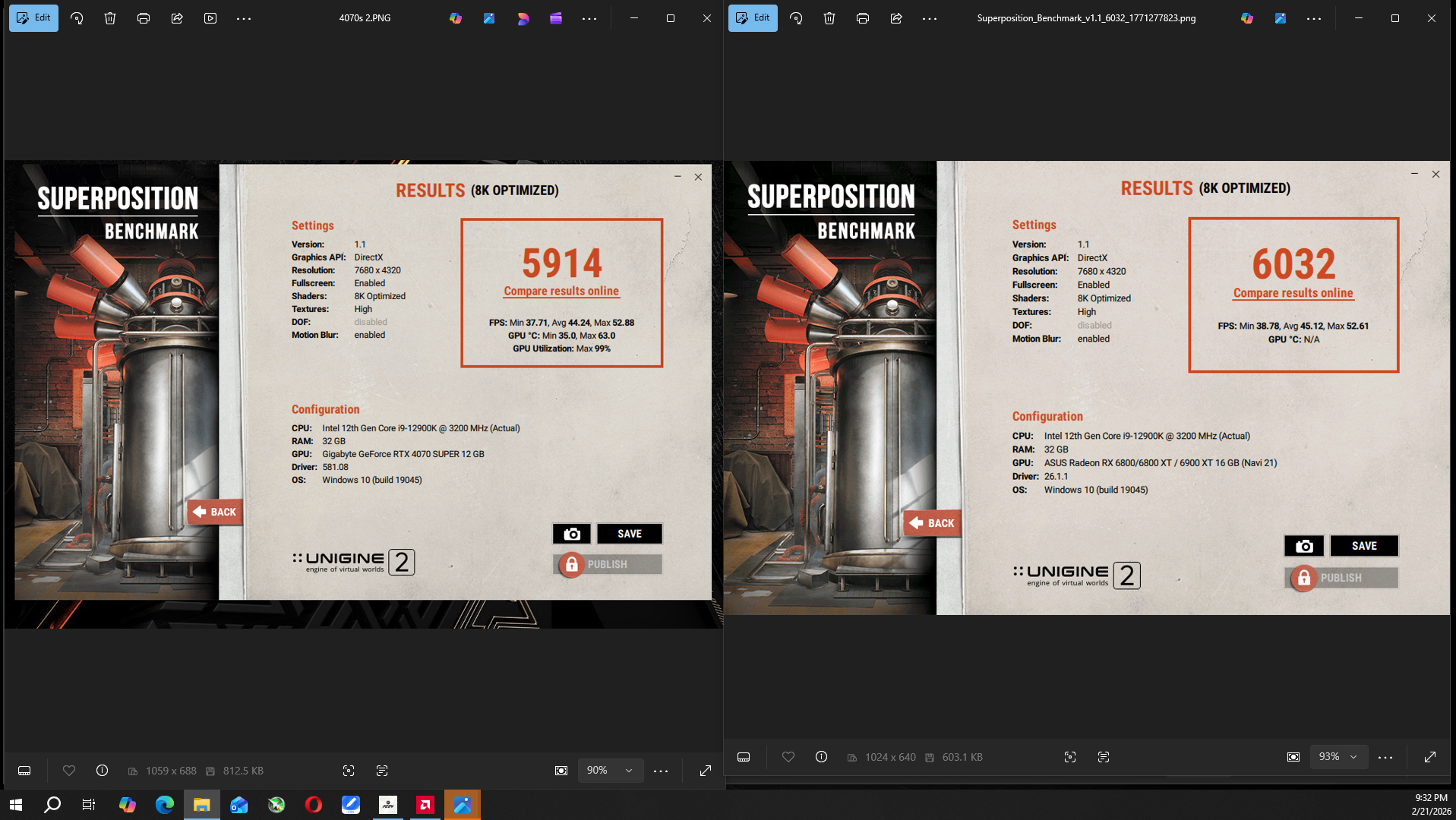The height and width of the screenshot is (820, 1456).
Task: Open the 90% zoom dropdown
Action: click(610, 771)
